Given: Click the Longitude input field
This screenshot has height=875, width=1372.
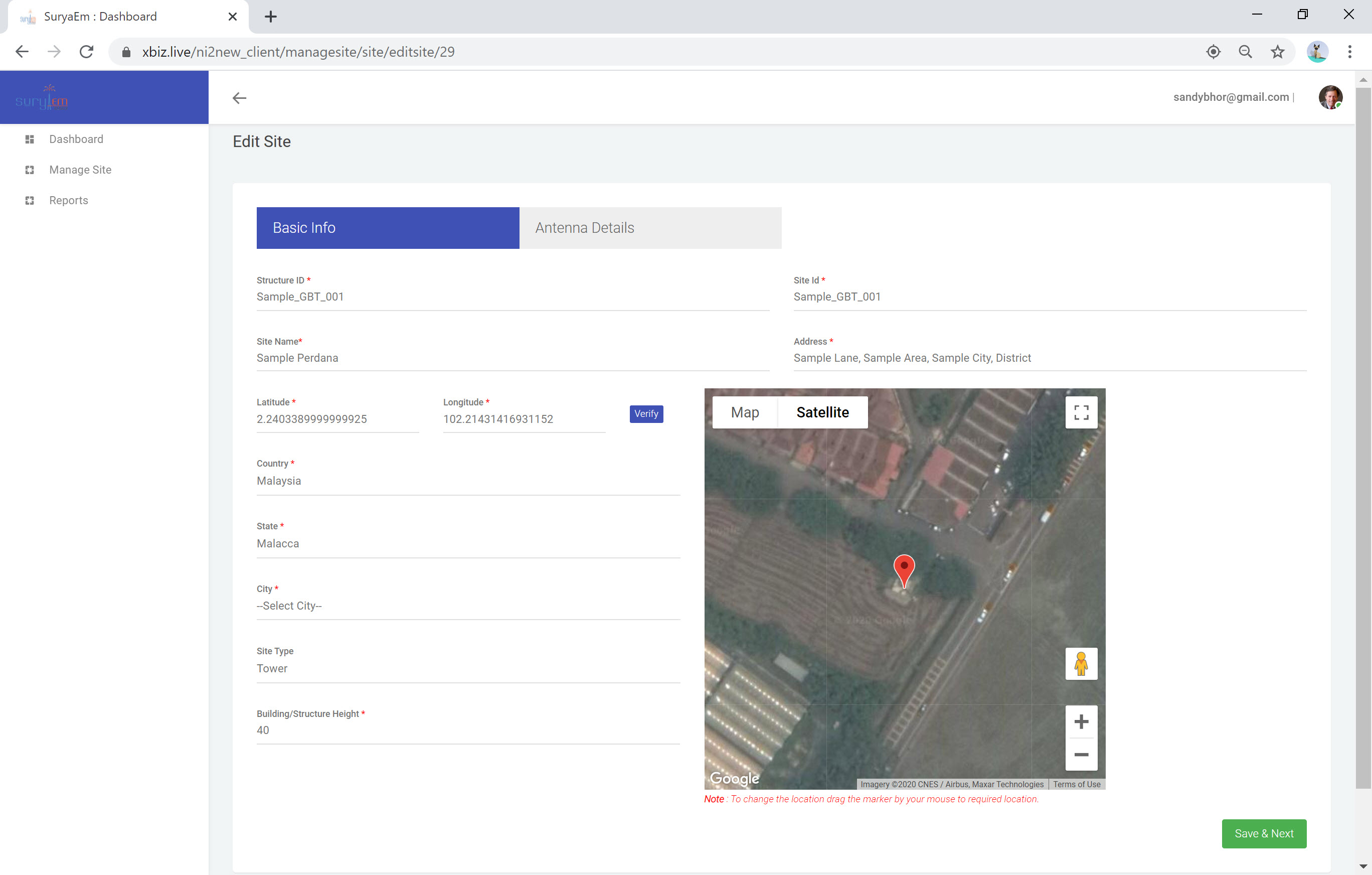Looking at the screenshot, I should tap(524, 419).
